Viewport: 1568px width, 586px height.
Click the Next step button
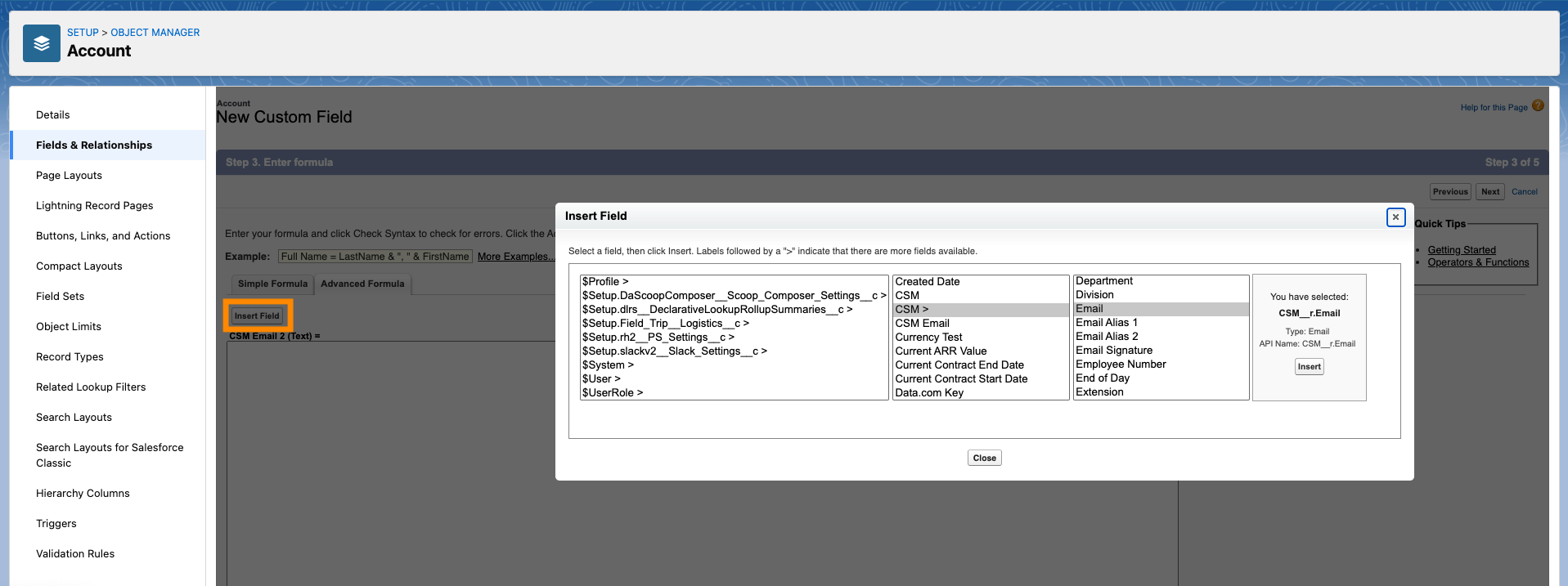(1490, 192)
